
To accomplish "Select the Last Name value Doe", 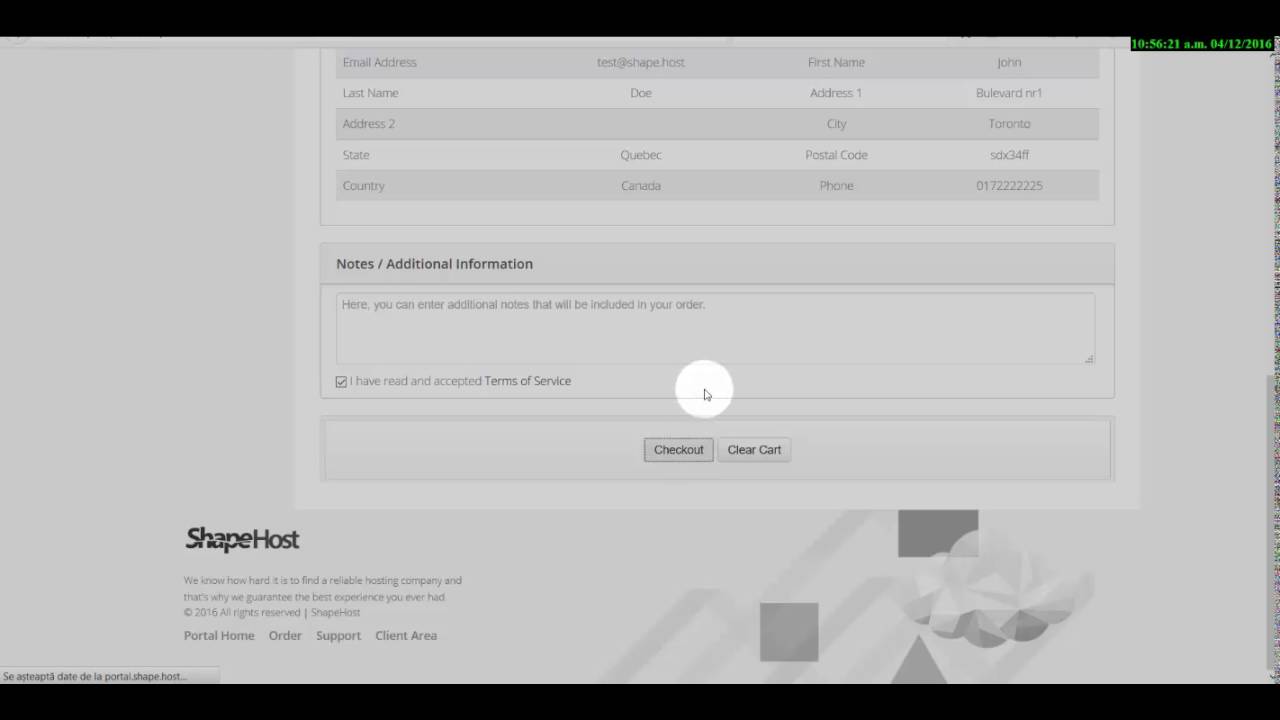I will [641, 93].
